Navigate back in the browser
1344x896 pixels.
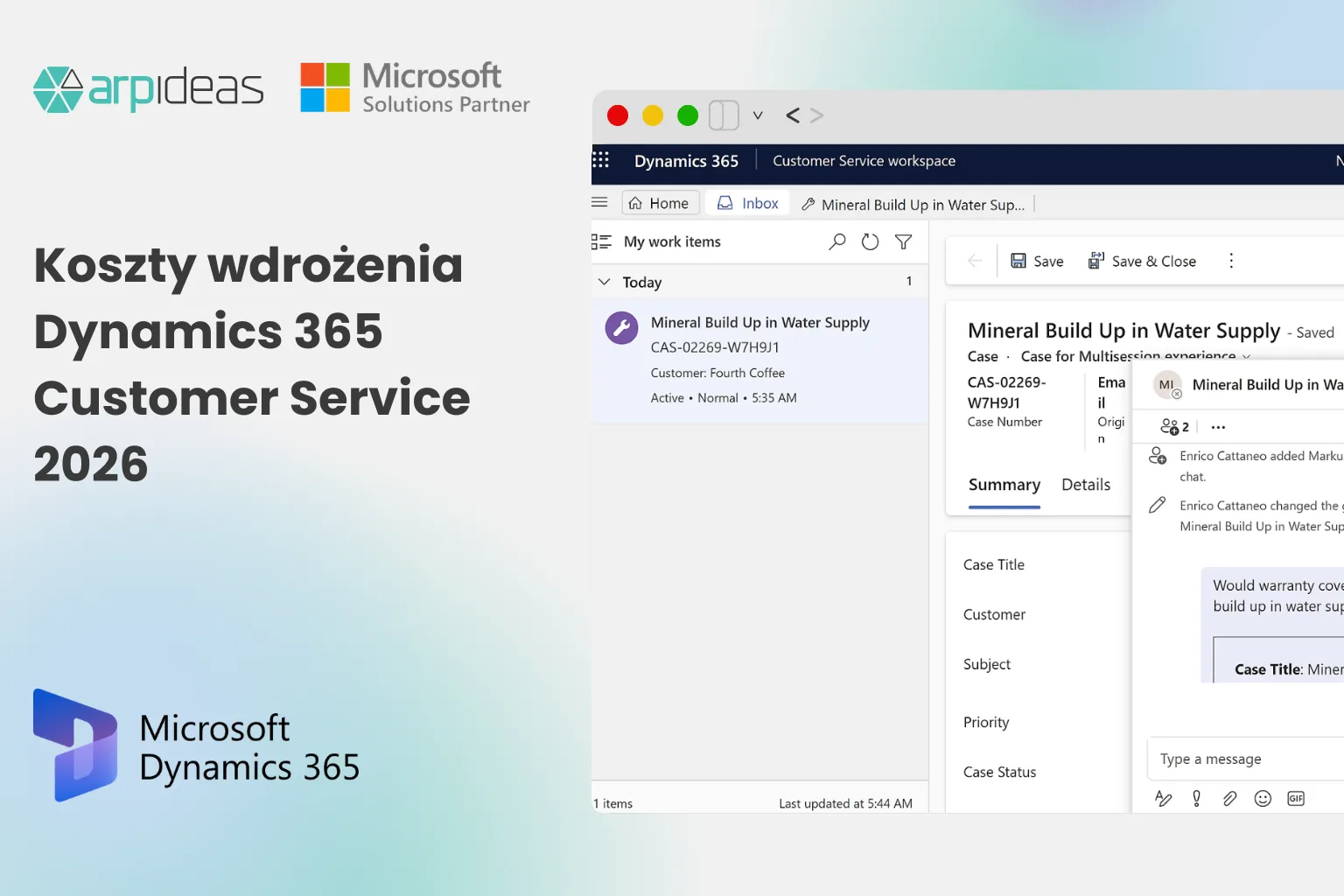793,115
